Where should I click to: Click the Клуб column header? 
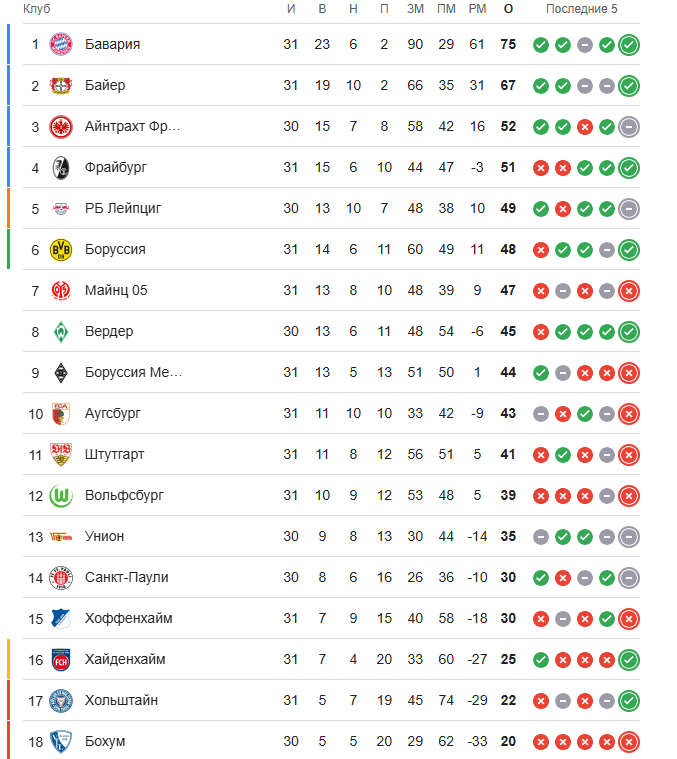pyautogui.click(x=37, y=9)
